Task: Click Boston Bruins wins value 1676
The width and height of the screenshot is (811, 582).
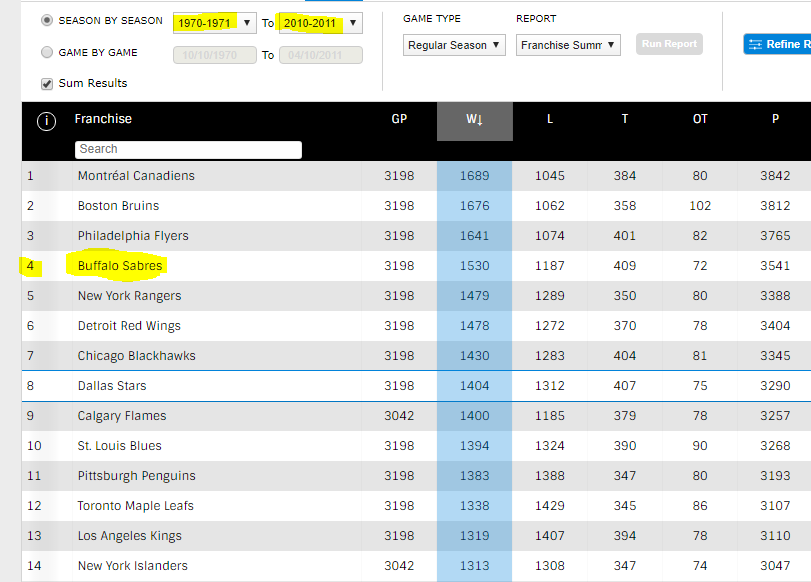Action: pos(475,206)
